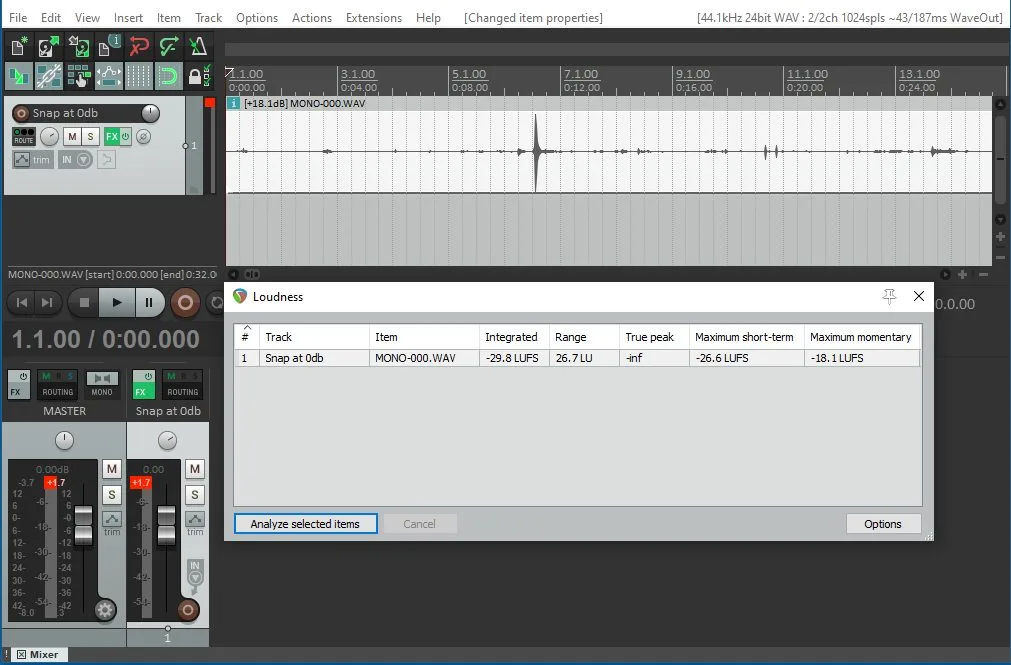Open track envelope trim button in track panel
The width and height of the screenshot is (1011, 665).
[33, 160]
